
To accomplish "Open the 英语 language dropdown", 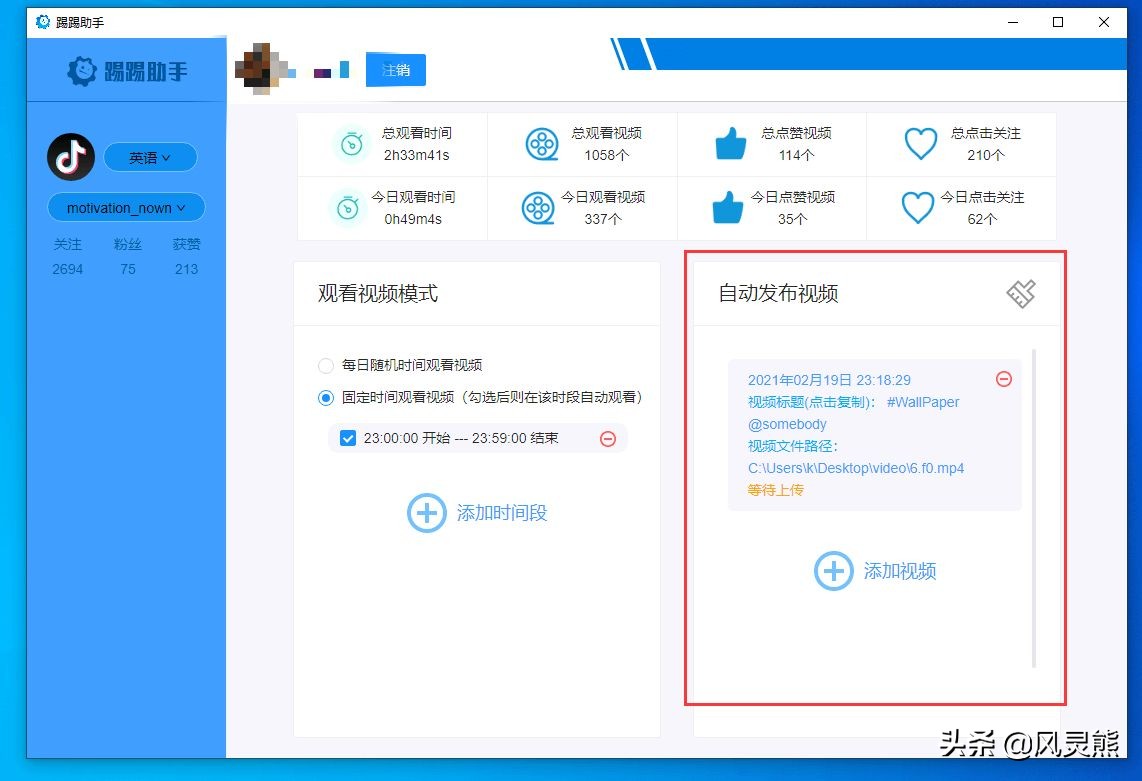I will [x=150, y=157].
